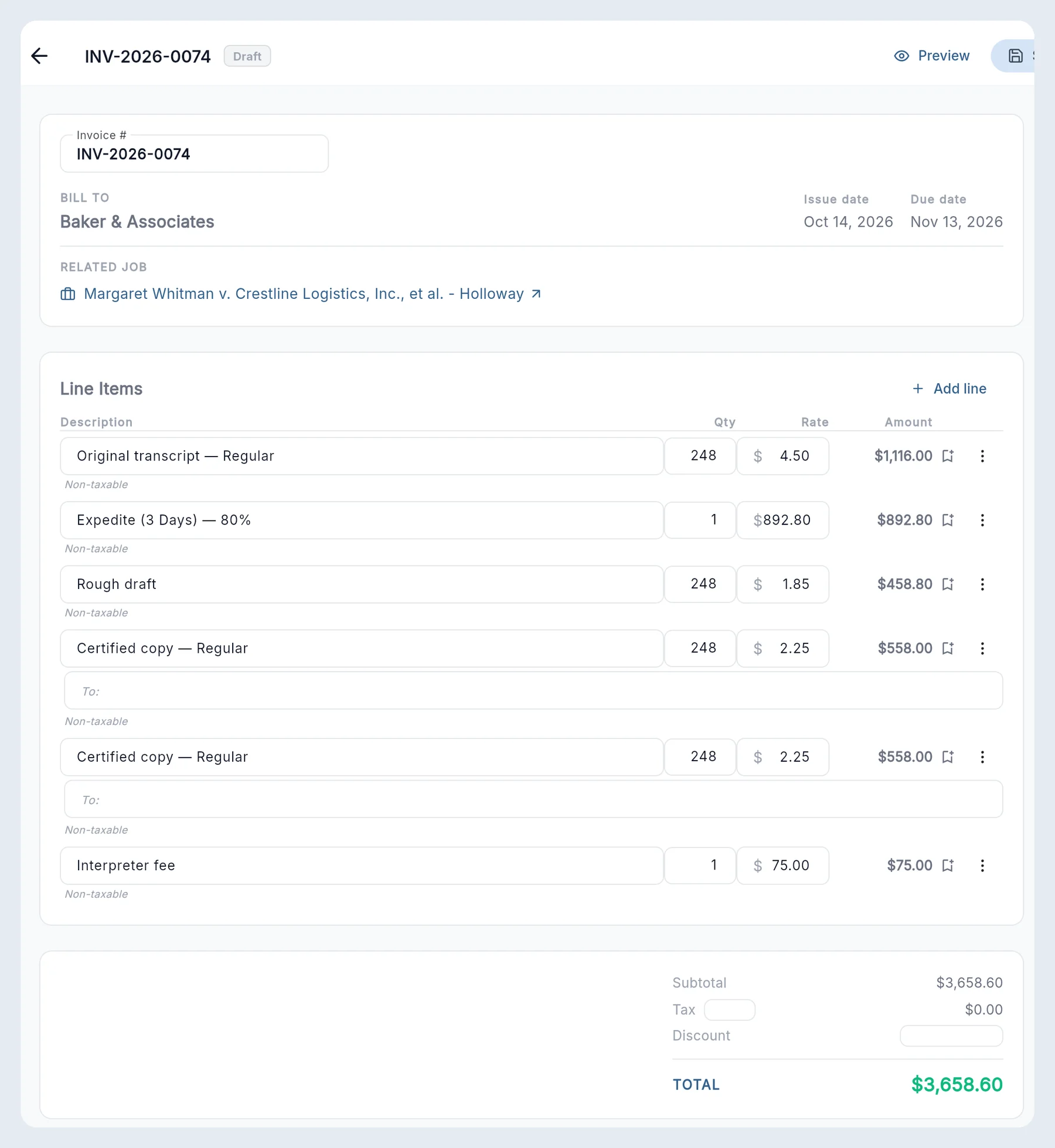Click Baker & Associates bill-to name

[x=137, y=222]
